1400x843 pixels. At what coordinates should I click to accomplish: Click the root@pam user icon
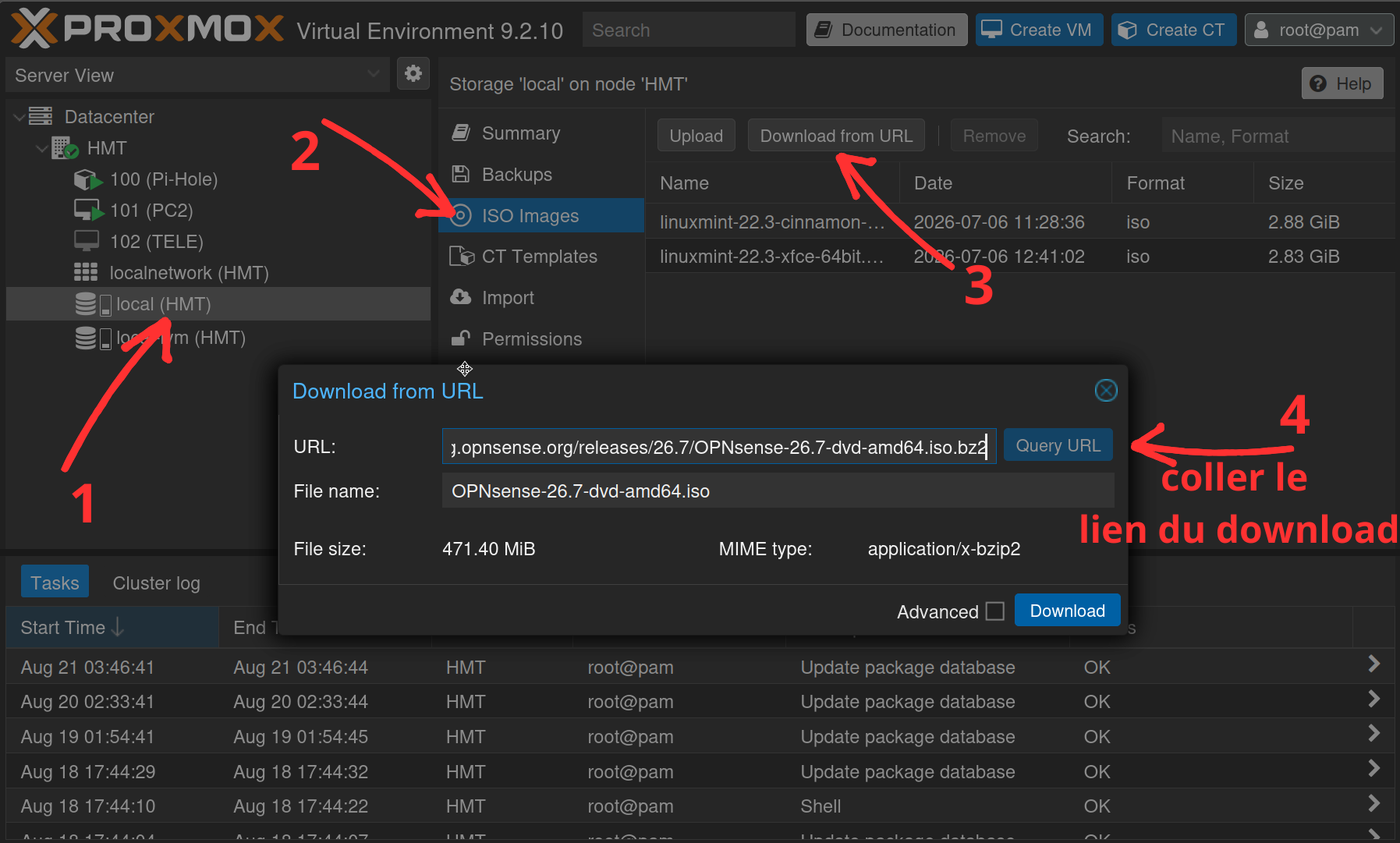point(1260,30)
